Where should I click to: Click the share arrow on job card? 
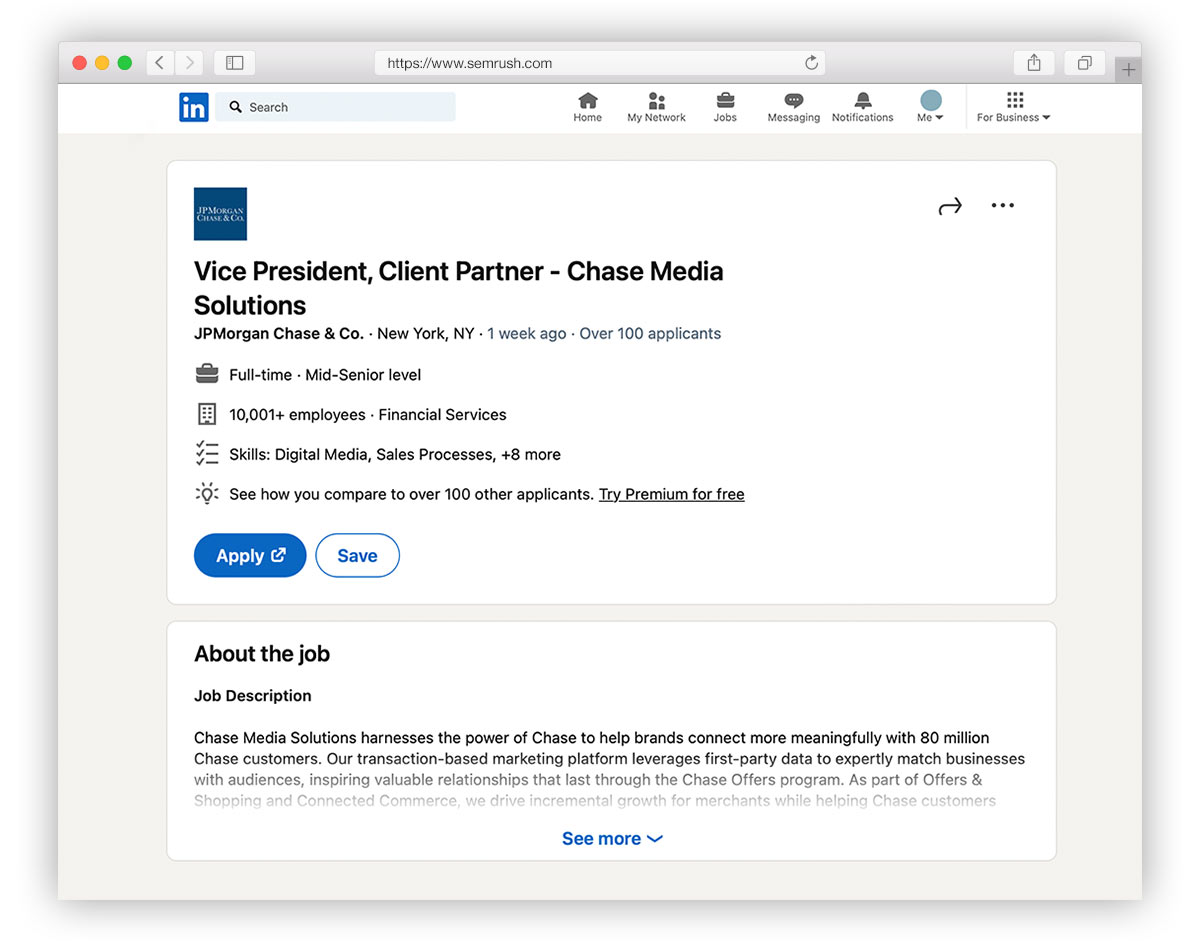949,206
